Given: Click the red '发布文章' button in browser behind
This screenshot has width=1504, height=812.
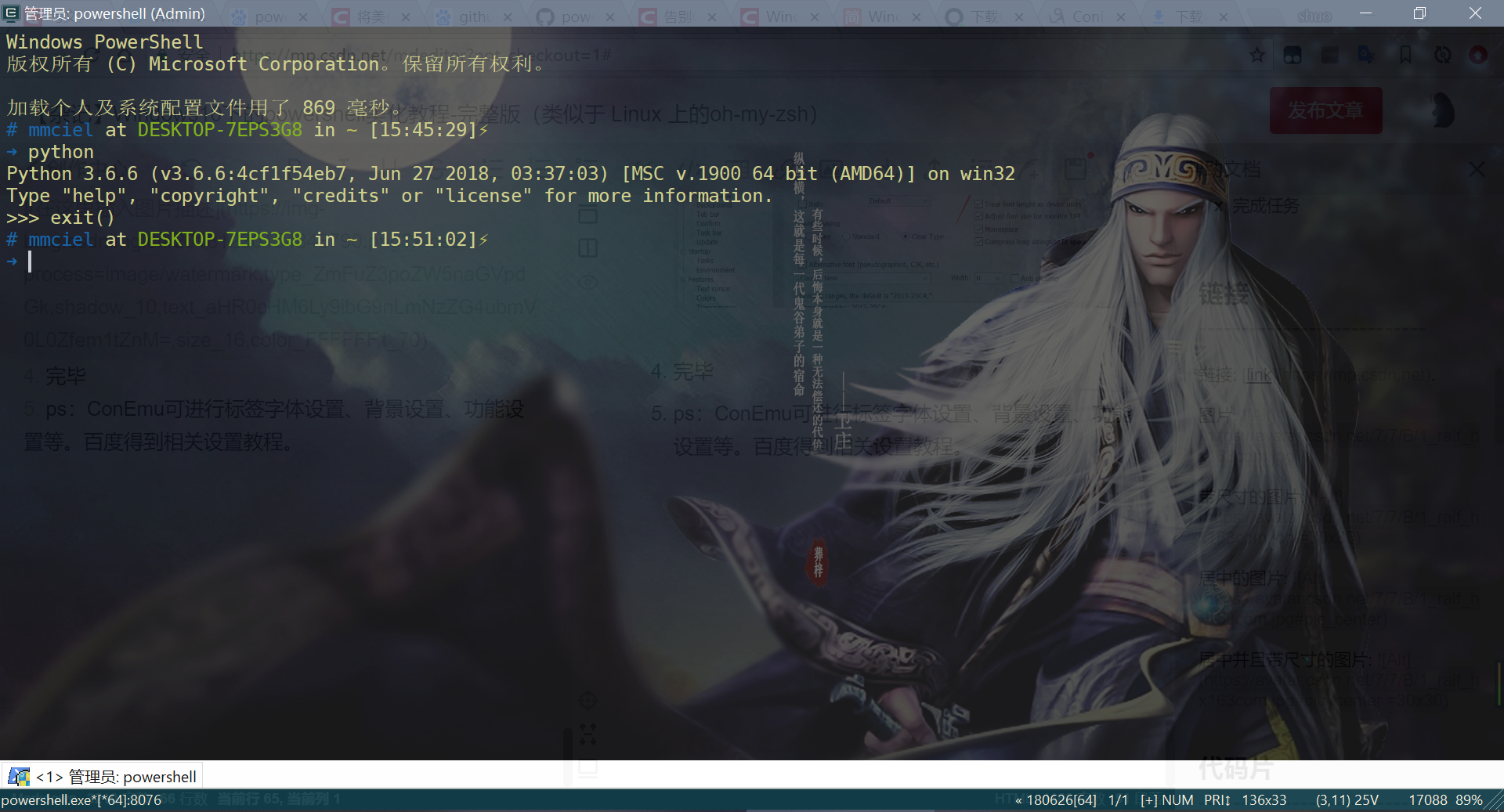Looking at the screenshot, I should click(1325, 110).
